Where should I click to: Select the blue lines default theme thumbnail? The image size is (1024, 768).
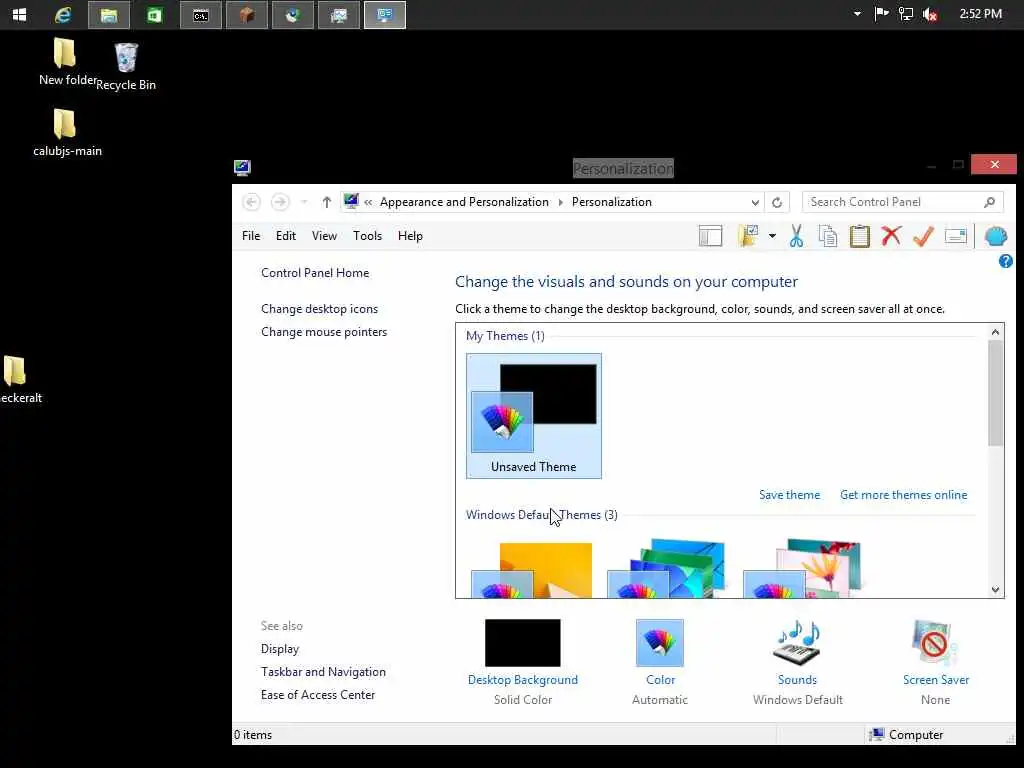(666, 569)
